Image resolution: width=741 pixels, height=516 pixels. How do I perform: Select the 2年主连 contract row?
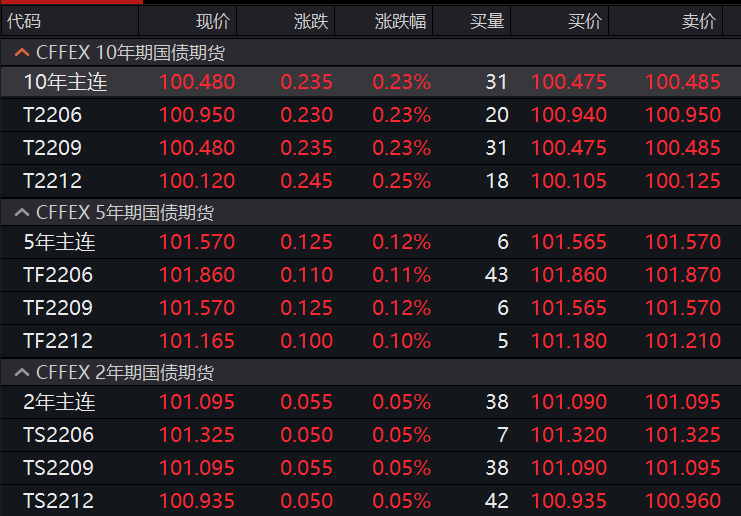point(59,402)
